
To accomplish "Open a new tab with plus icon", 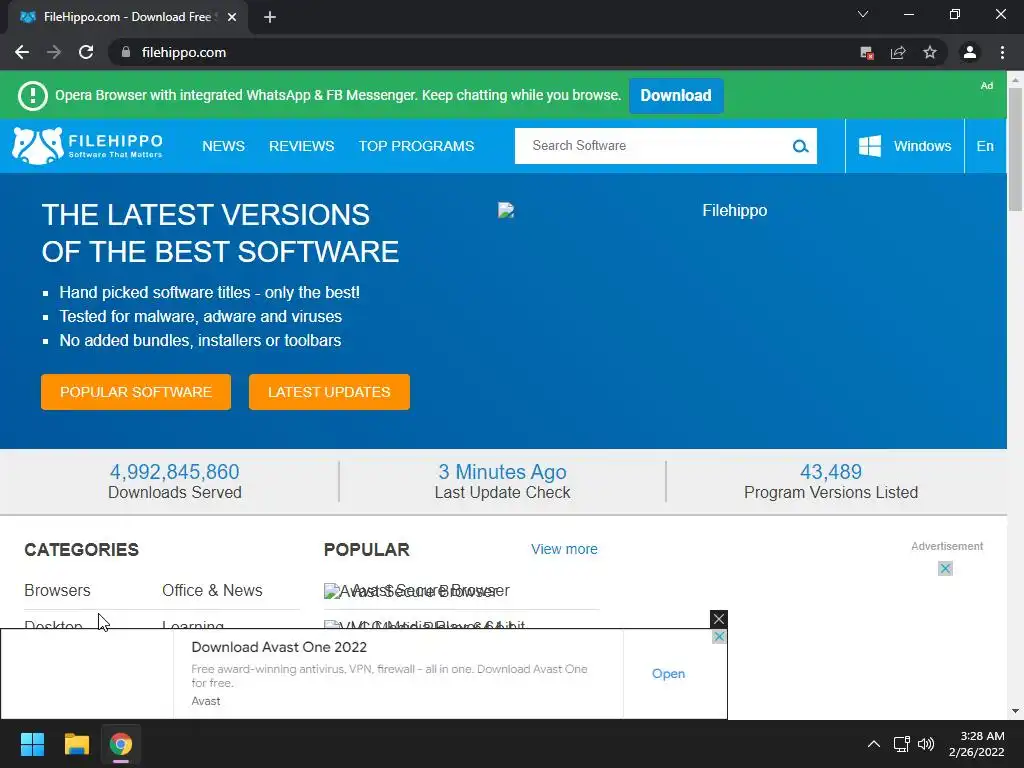I will point(270,17).
